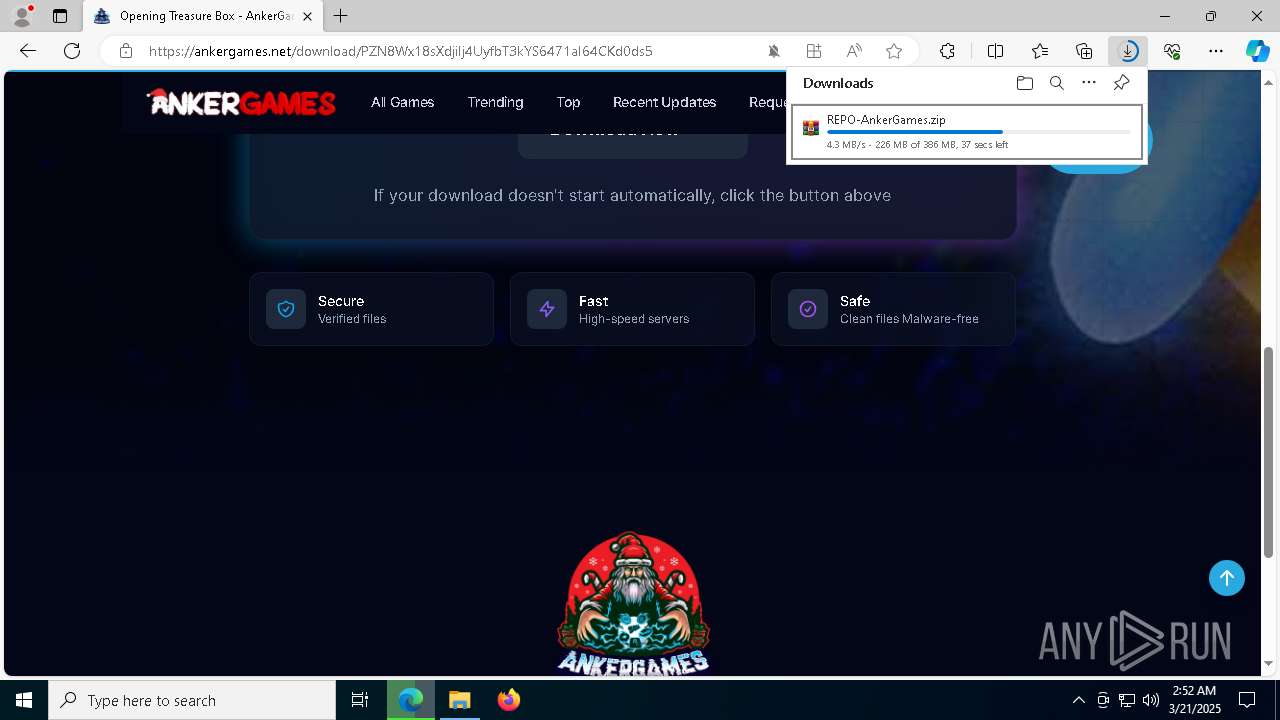
Task: Toggle the Downloads toolbar button
Action: click(1128, 51)
